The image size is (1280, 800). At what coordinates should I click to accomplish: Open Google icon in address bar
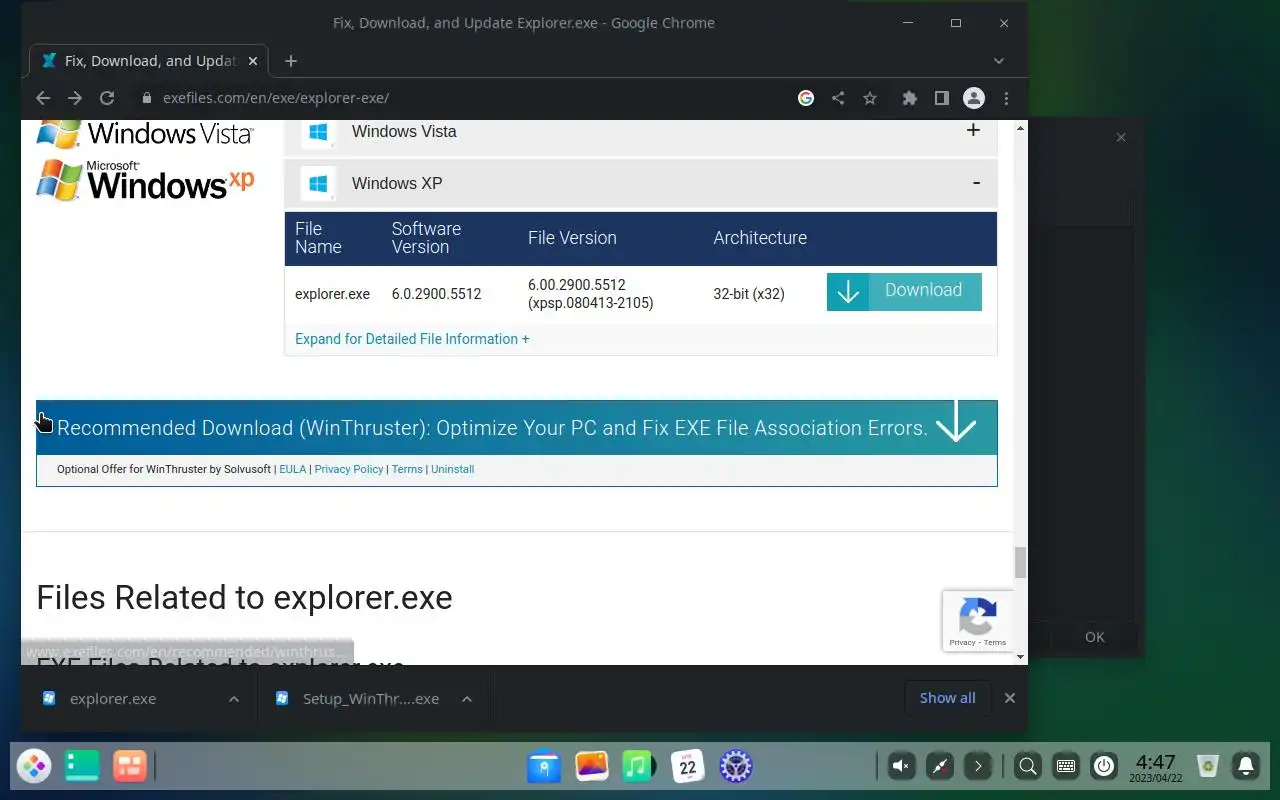pos(806,98)
